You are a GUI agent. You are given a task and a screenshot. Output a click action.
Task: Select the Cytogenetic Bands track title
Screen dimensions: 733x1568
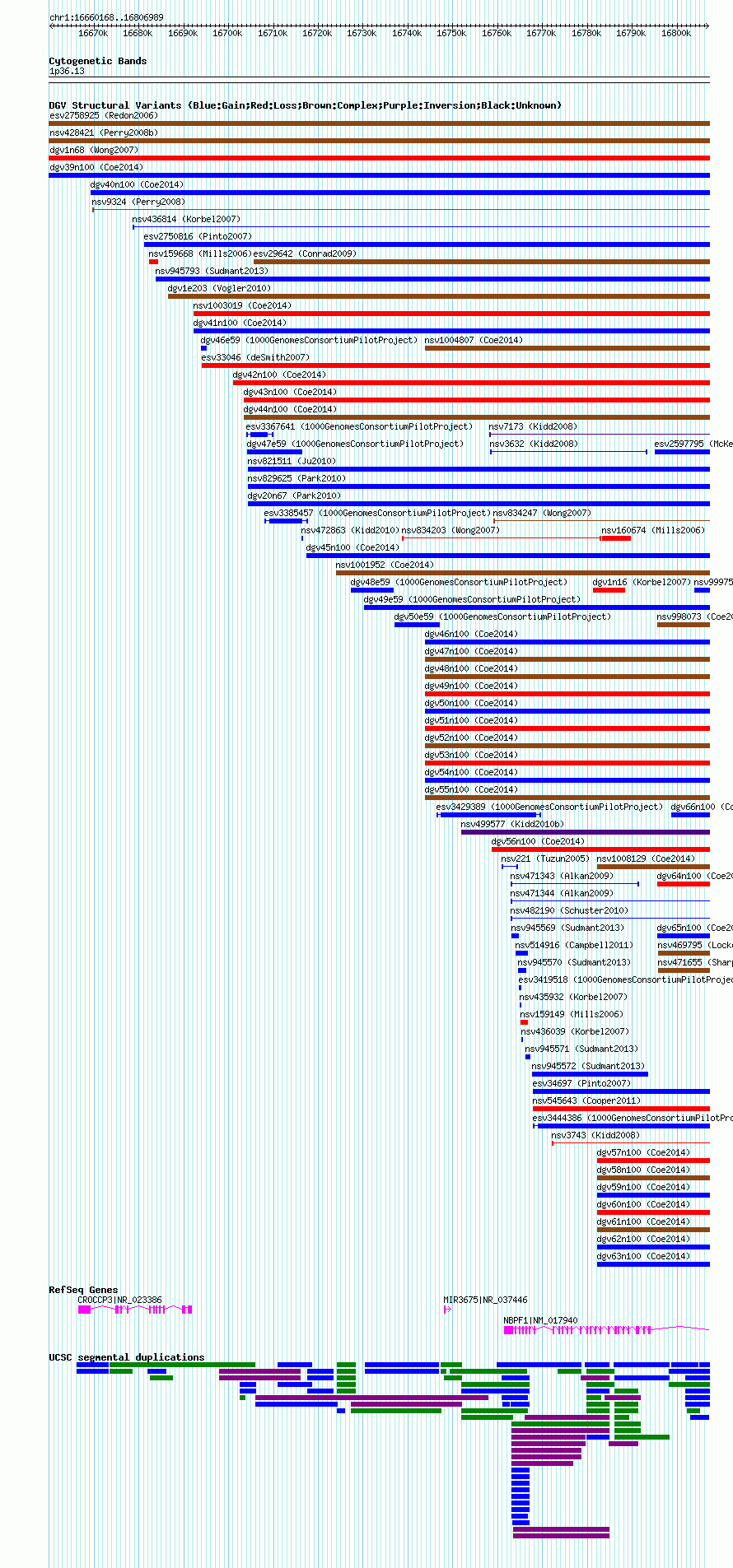[98, 61]
